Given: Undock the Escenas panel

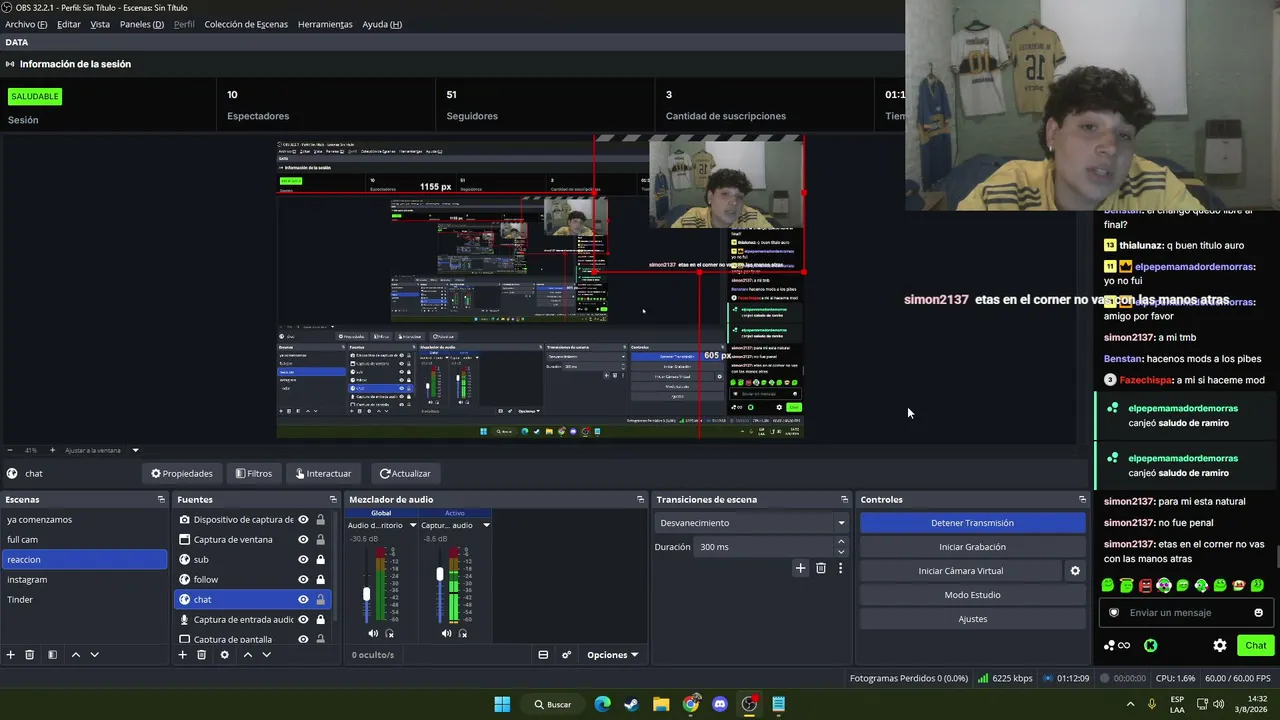Looking at the screenshot, I should [x=161, y=499].
